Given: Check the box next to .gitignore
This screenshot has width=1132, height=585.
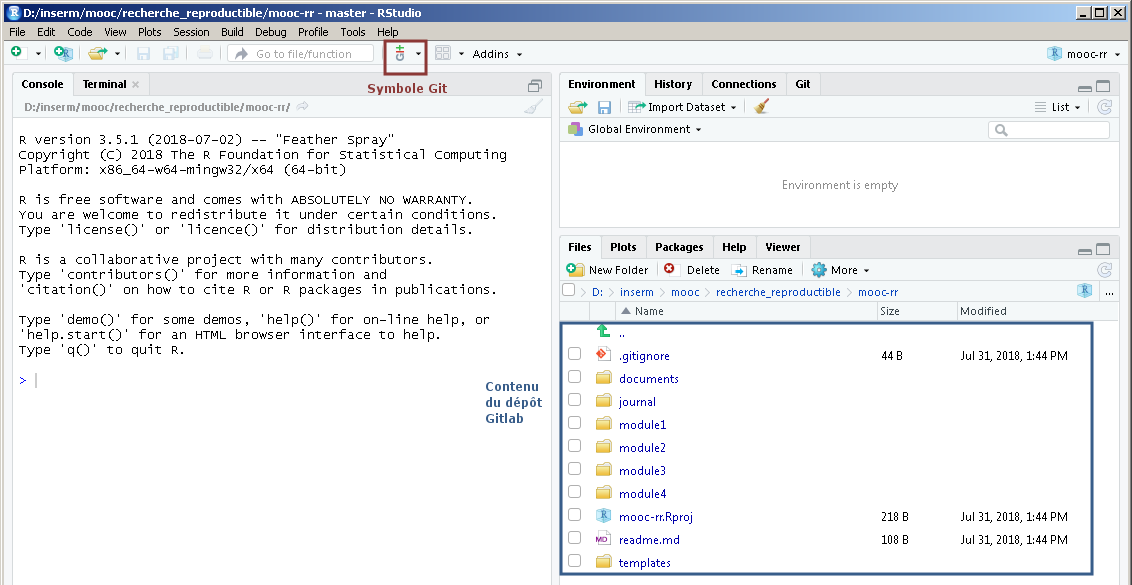Looking at the screenshot, I should point(574,355).
